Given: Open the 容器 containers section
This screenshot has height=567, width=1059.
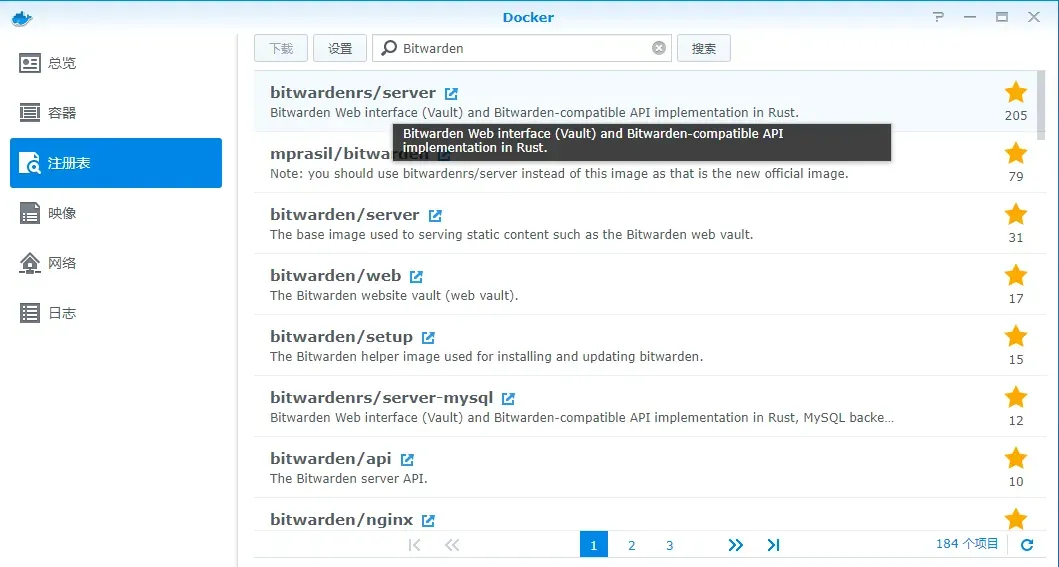Looking at the screenshot, I should 115,113.
